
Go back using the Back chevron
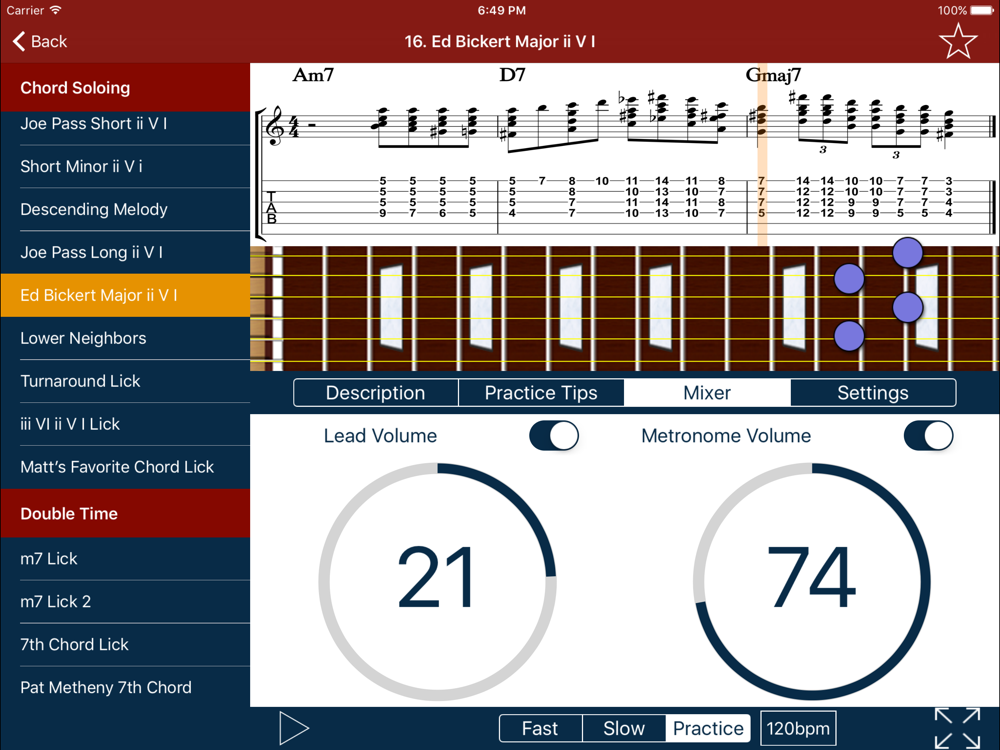click(40, 41)
